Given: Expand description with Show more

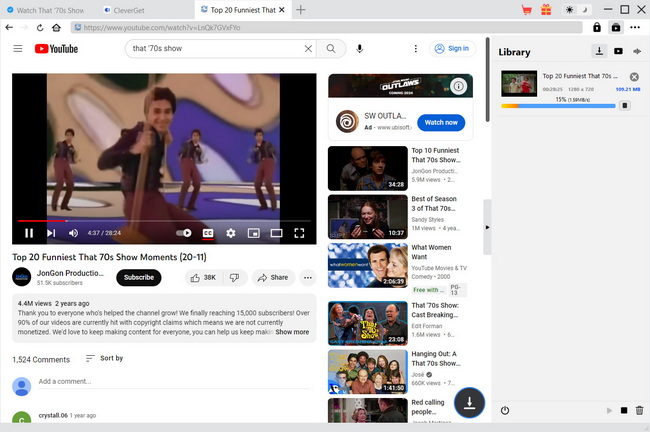Looking at the screenshot, I should click(x=292, y=332).
